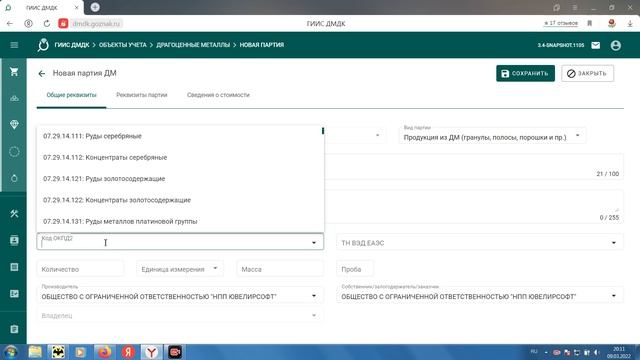Open the contacts card sidebar item
This screenshot has width=640, height=360.
(x=14, y=240)
